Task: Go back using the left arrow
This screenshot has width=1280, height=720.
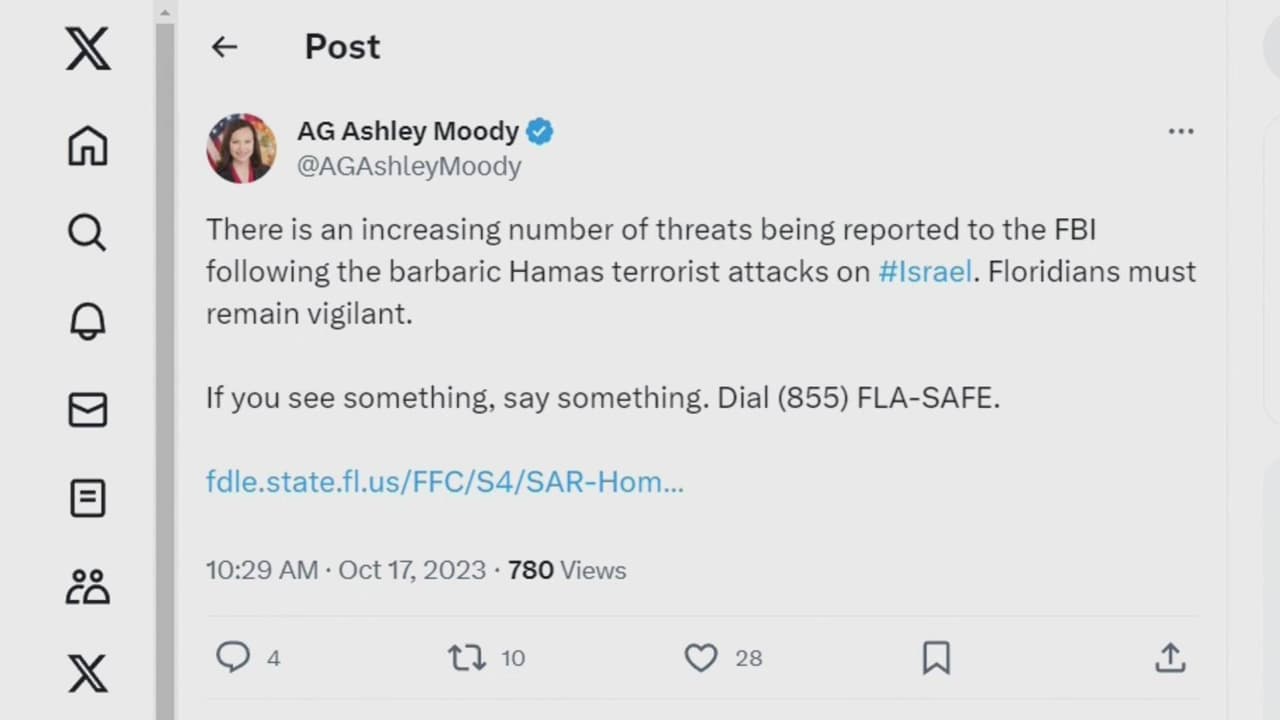Action: coord(224,47)
